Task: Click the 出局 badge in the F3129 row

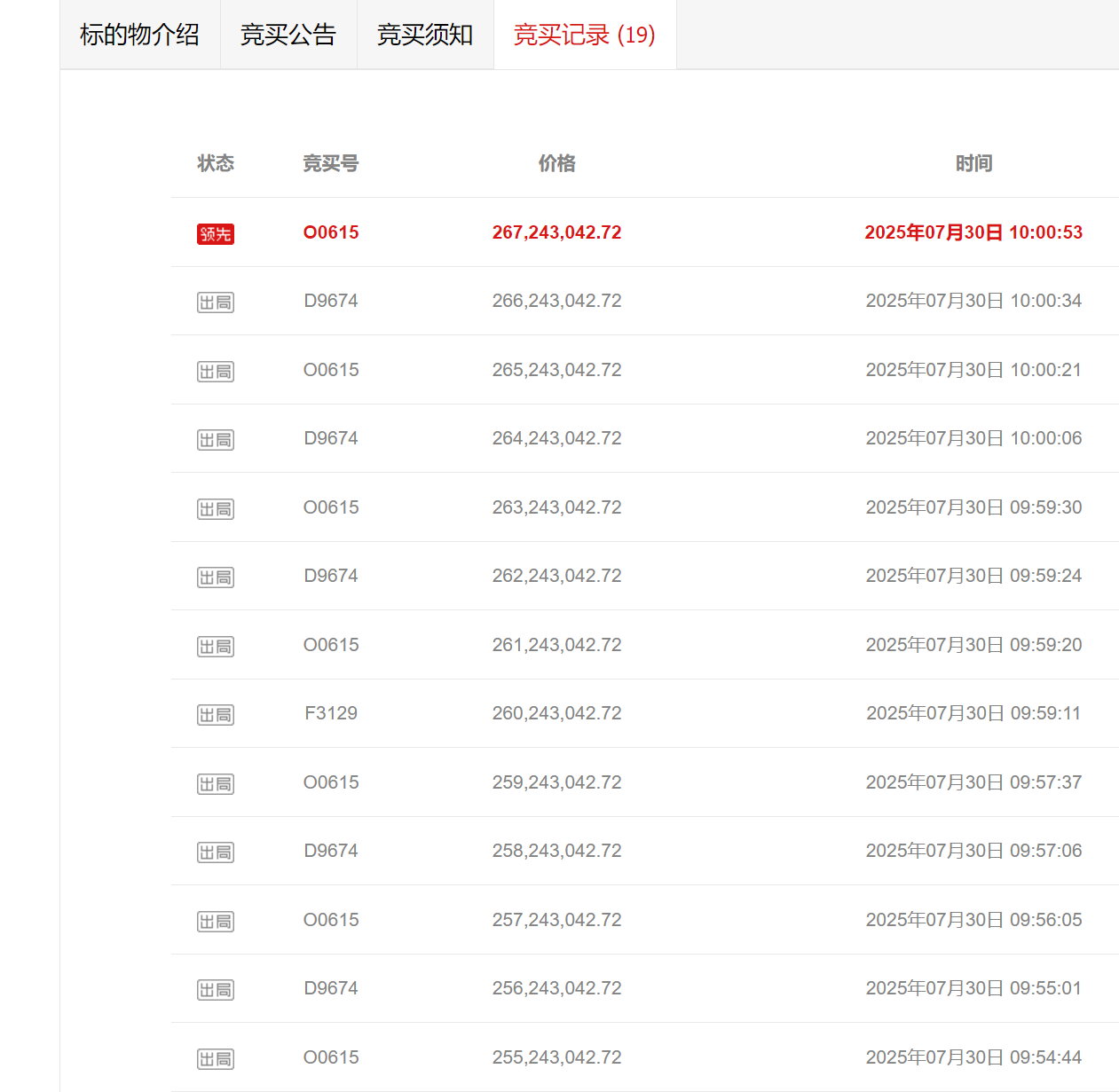Action: tap(216, 715)
